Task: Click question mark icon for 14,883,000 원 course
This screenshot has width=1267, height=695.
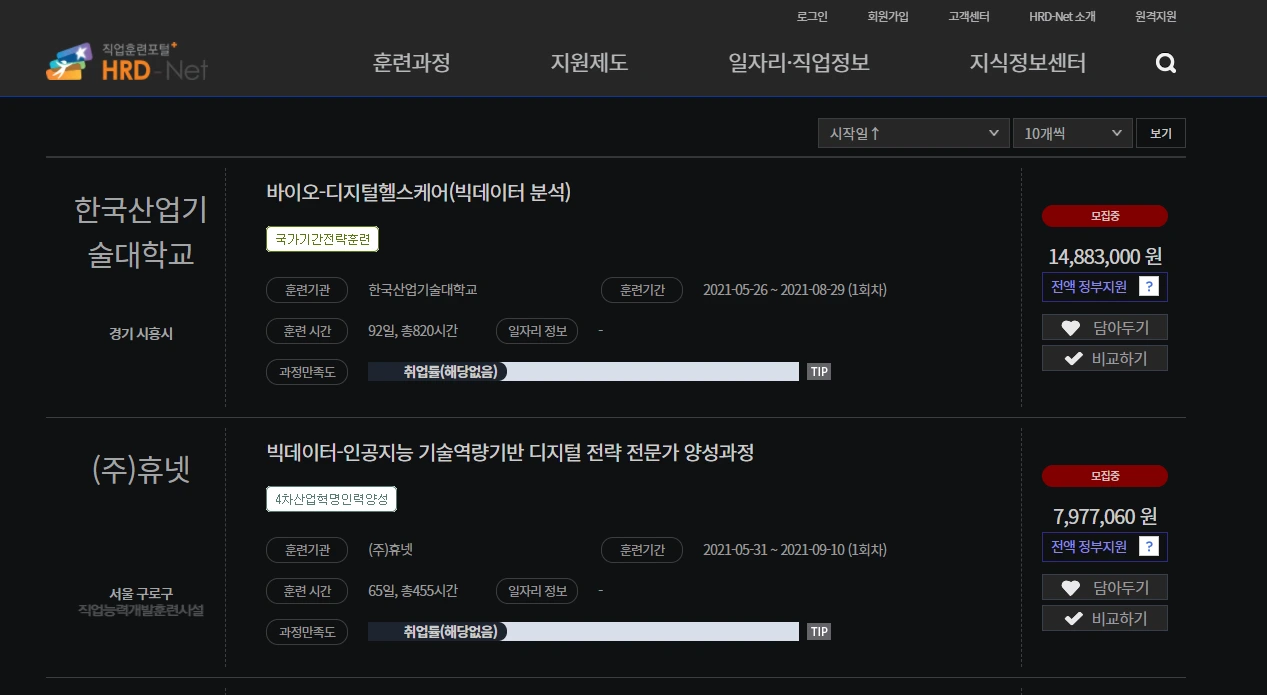Action: tap(1149, 287)
